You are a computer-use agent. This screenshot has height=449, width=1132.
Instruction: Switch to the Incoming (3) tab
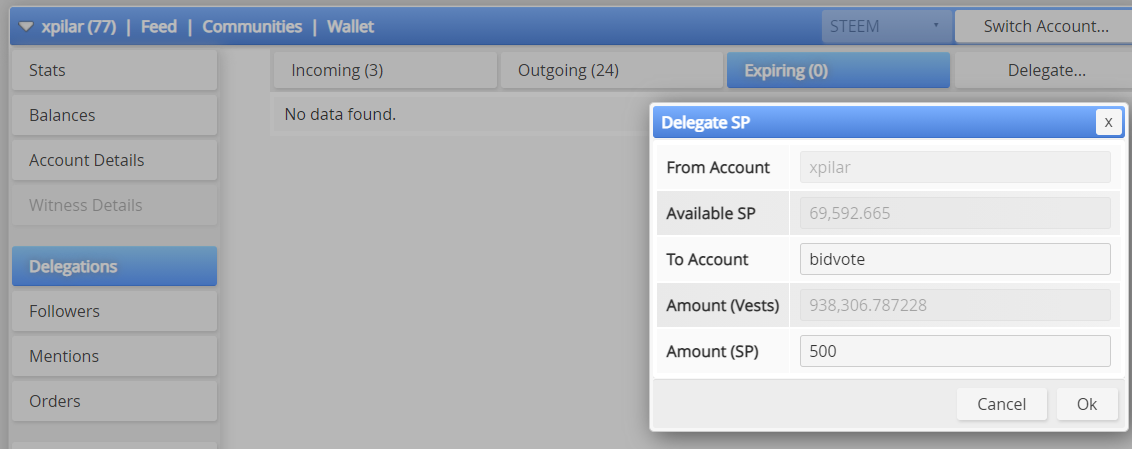point(384,71)
